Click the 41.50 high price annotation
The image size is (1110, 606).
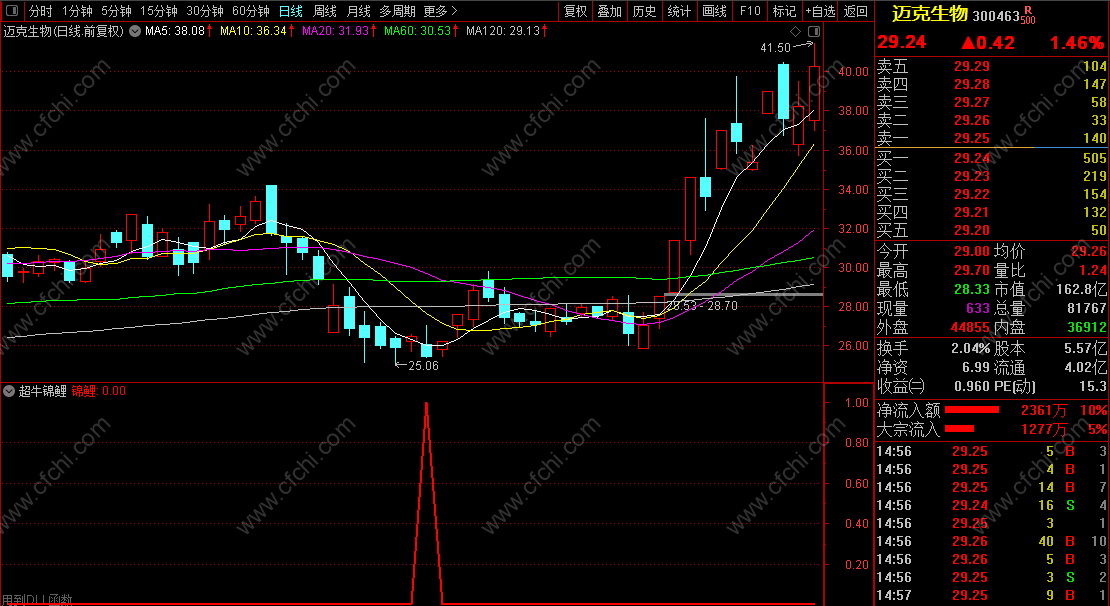(775, 47)
